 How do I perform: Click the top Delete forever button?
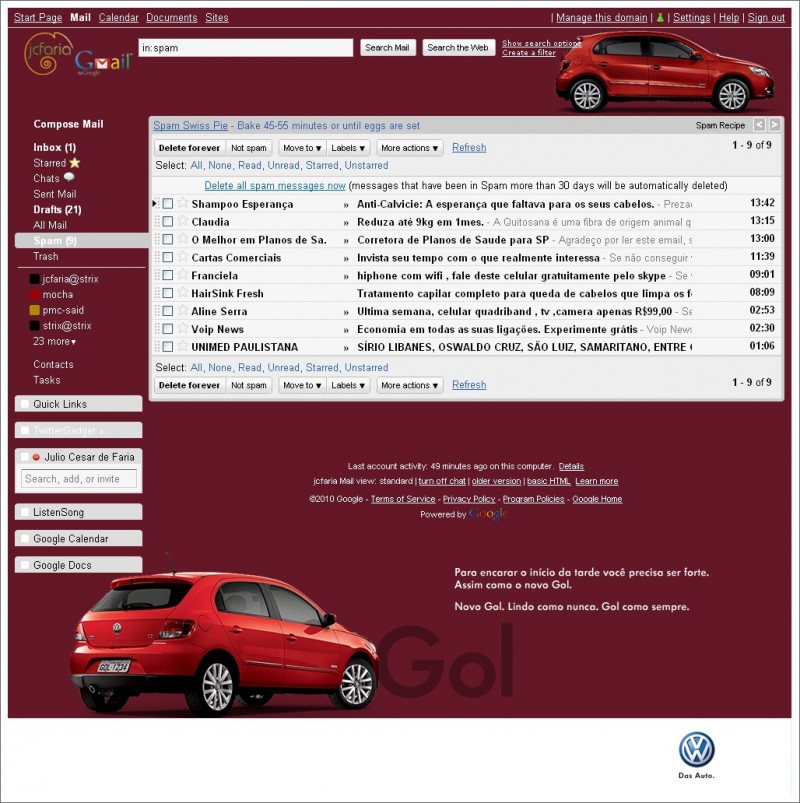coord(190,148)
